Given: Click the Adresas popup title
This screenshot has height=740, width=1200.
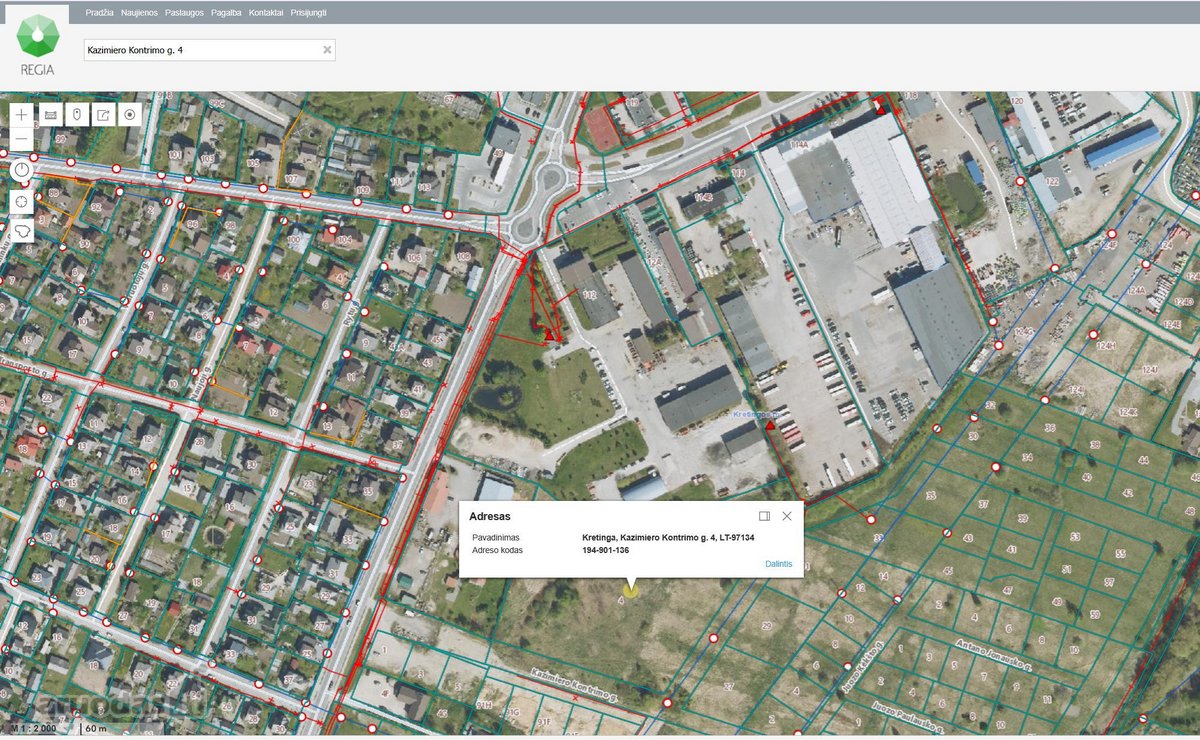Looking at the screenshot, I should point(490,516).
